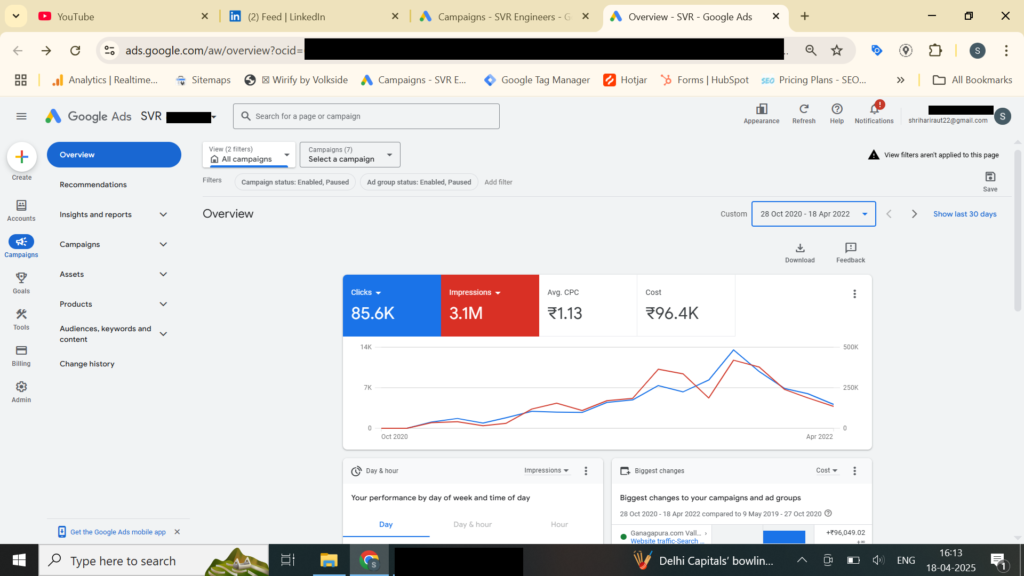The width and height of the screenshot is (1024, 576).
Task: Open the Help icon
Action: click(x=837, y=109)
